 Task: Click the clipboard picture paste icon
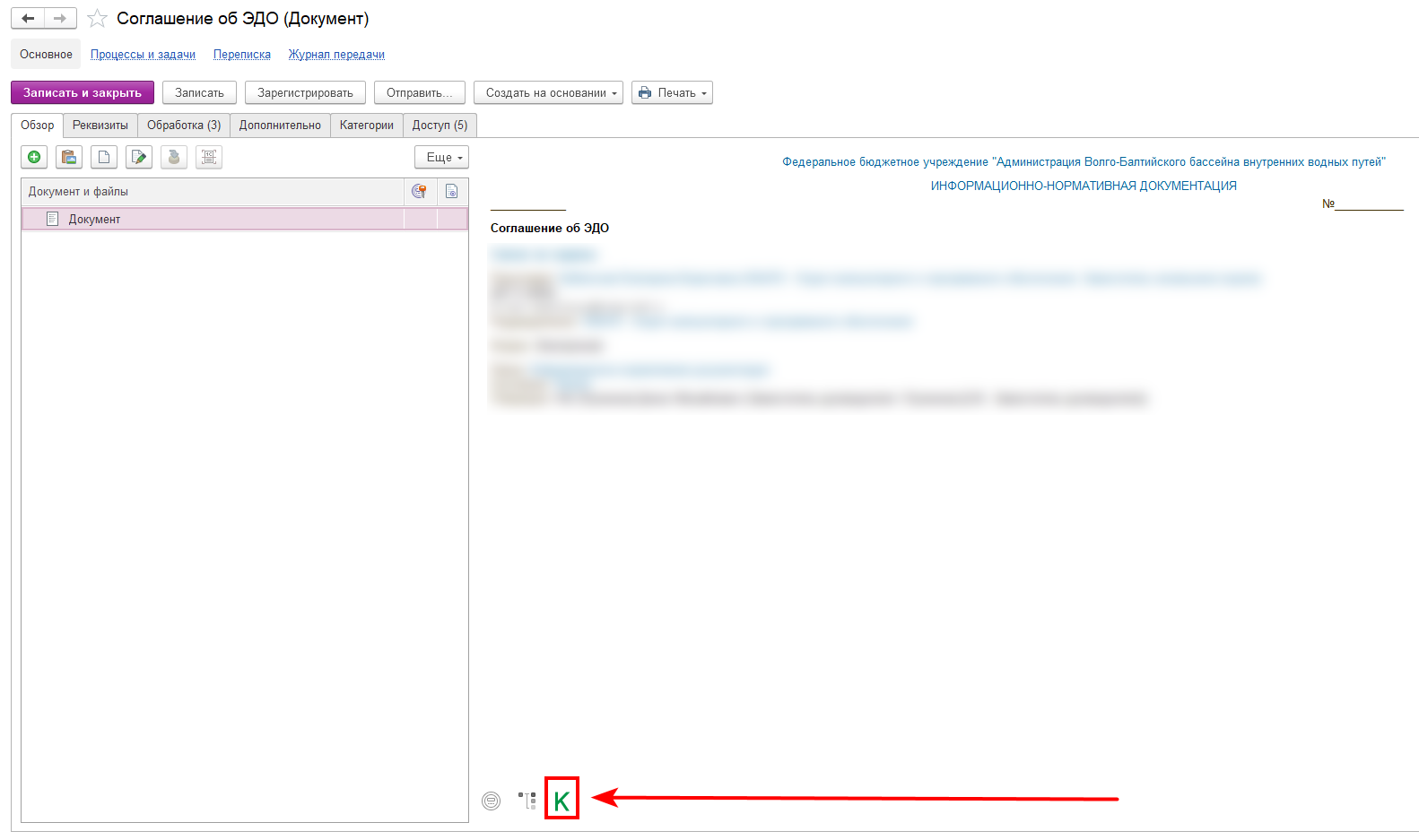point(69,158)
